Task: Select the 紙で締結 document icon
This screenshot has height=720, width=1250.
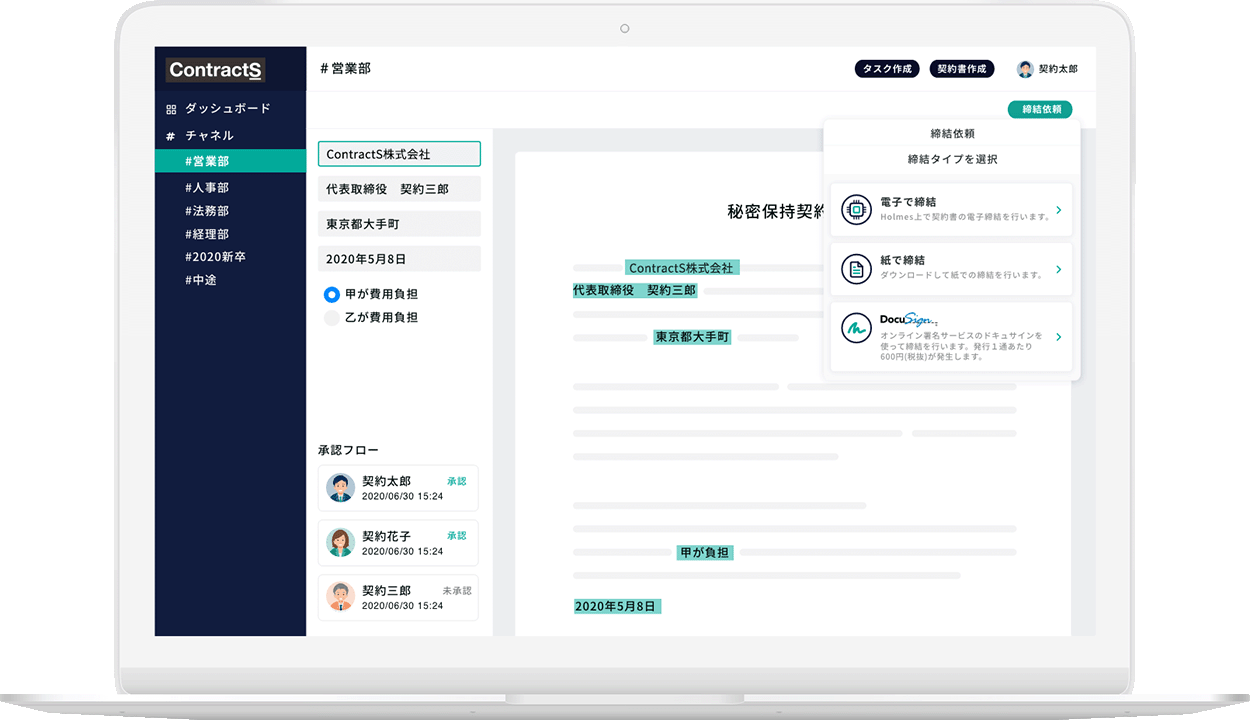Action: (855, 268)
